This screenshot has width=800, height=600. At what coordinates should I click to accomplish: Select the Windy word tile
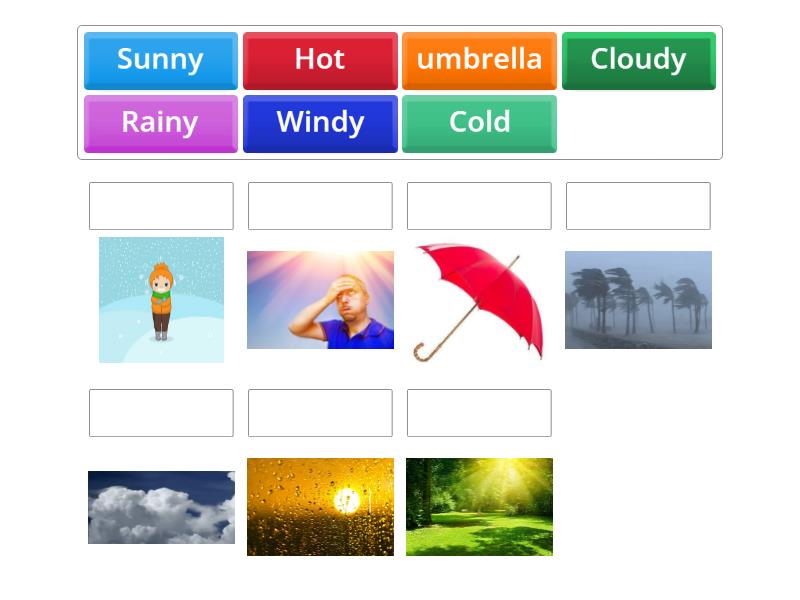[x=320, y=123]
